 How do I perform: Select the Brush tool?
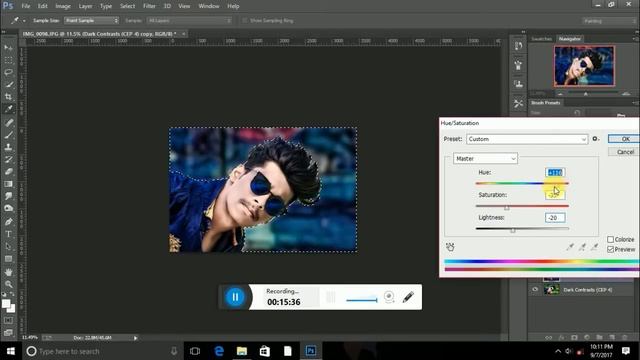[8, 135]
